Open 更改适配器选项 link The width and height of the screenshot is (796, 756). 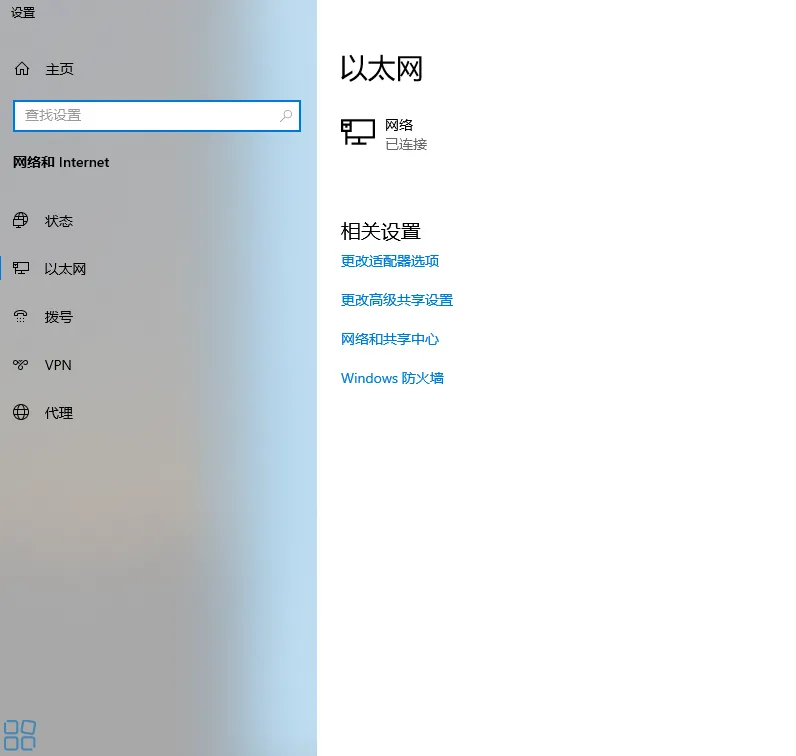(x=390, y=261)
